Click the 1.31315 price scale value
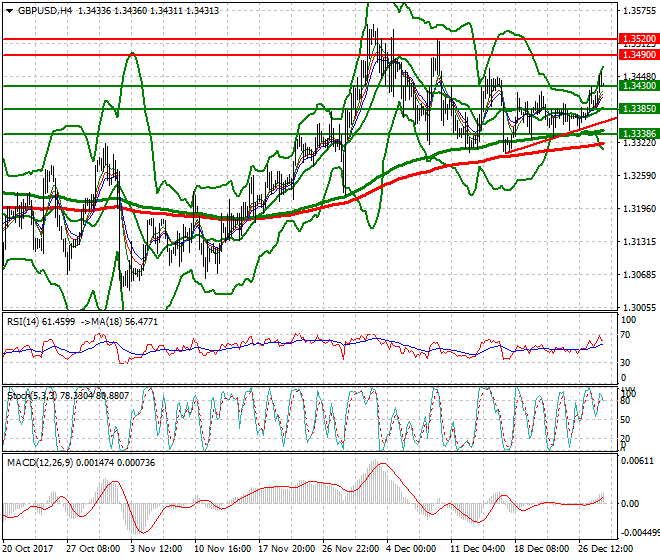The height and width of the screenshot is (560, 660). point(639,242)
